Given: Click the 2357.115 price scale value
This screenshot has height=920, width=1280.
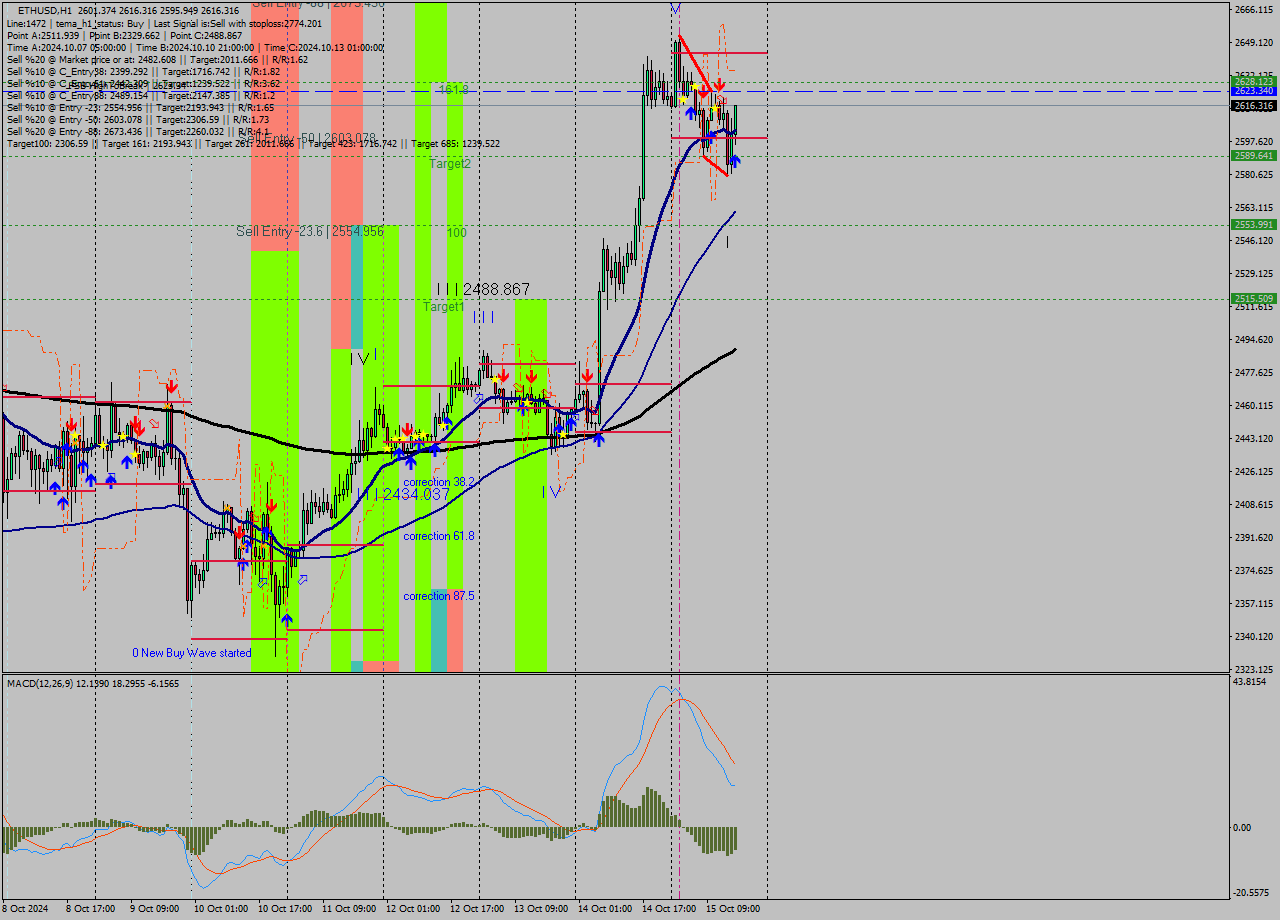Looking at the screenshot, I should 1254,604.
